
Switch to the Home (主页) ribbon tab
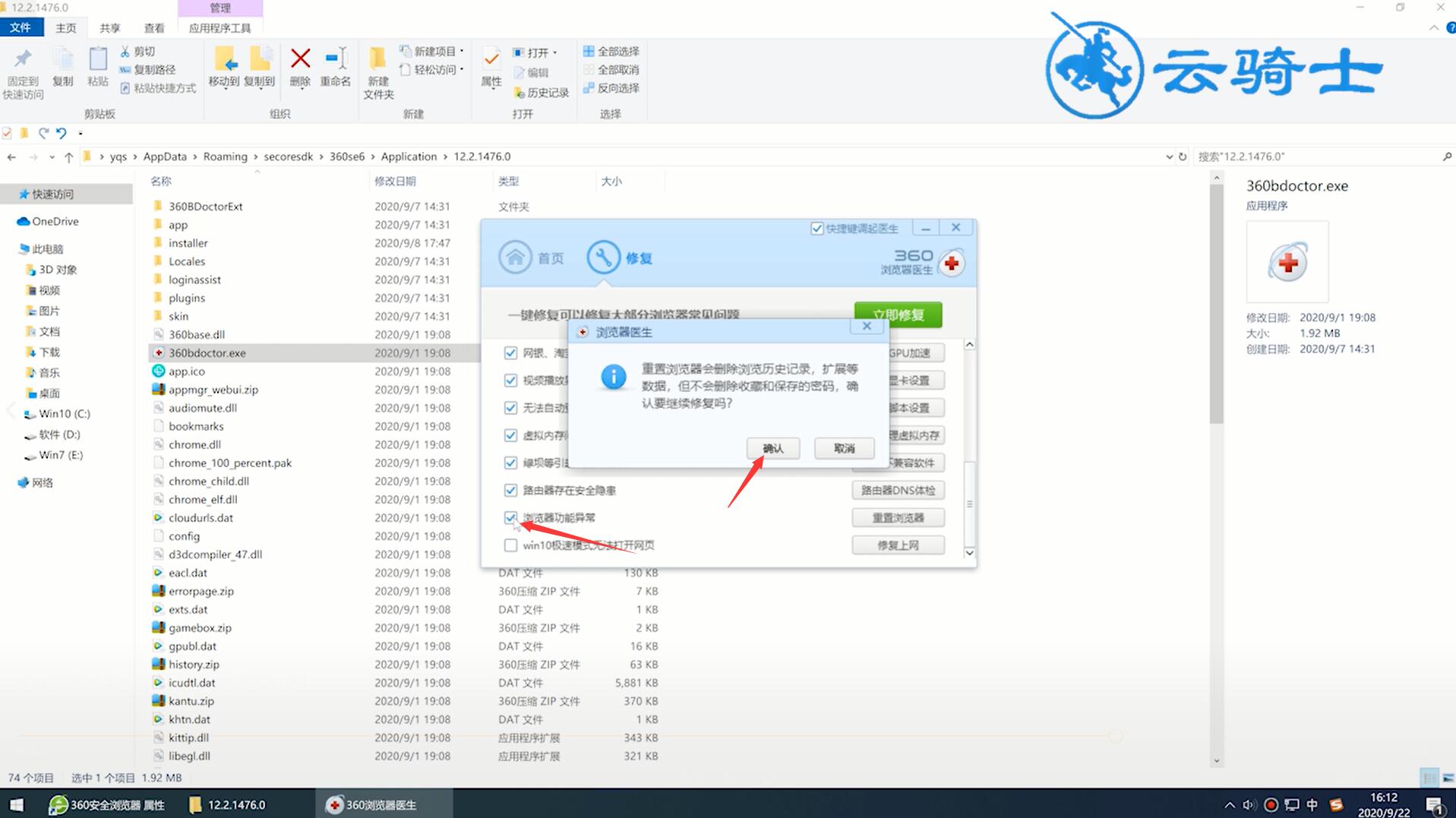pos(66,27)
